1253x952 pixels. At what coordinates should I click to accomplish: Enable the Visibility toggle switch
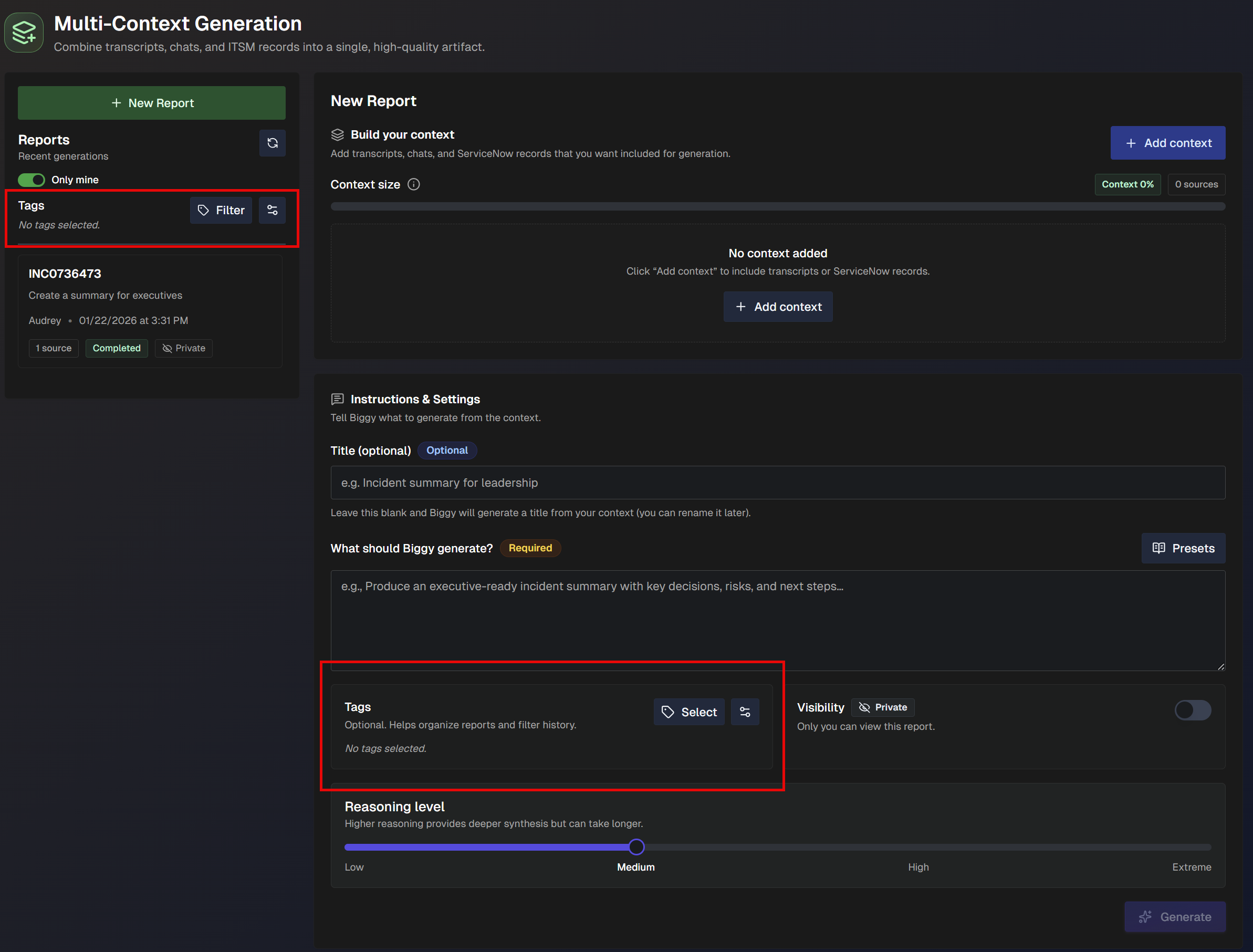coord(1193,710)
